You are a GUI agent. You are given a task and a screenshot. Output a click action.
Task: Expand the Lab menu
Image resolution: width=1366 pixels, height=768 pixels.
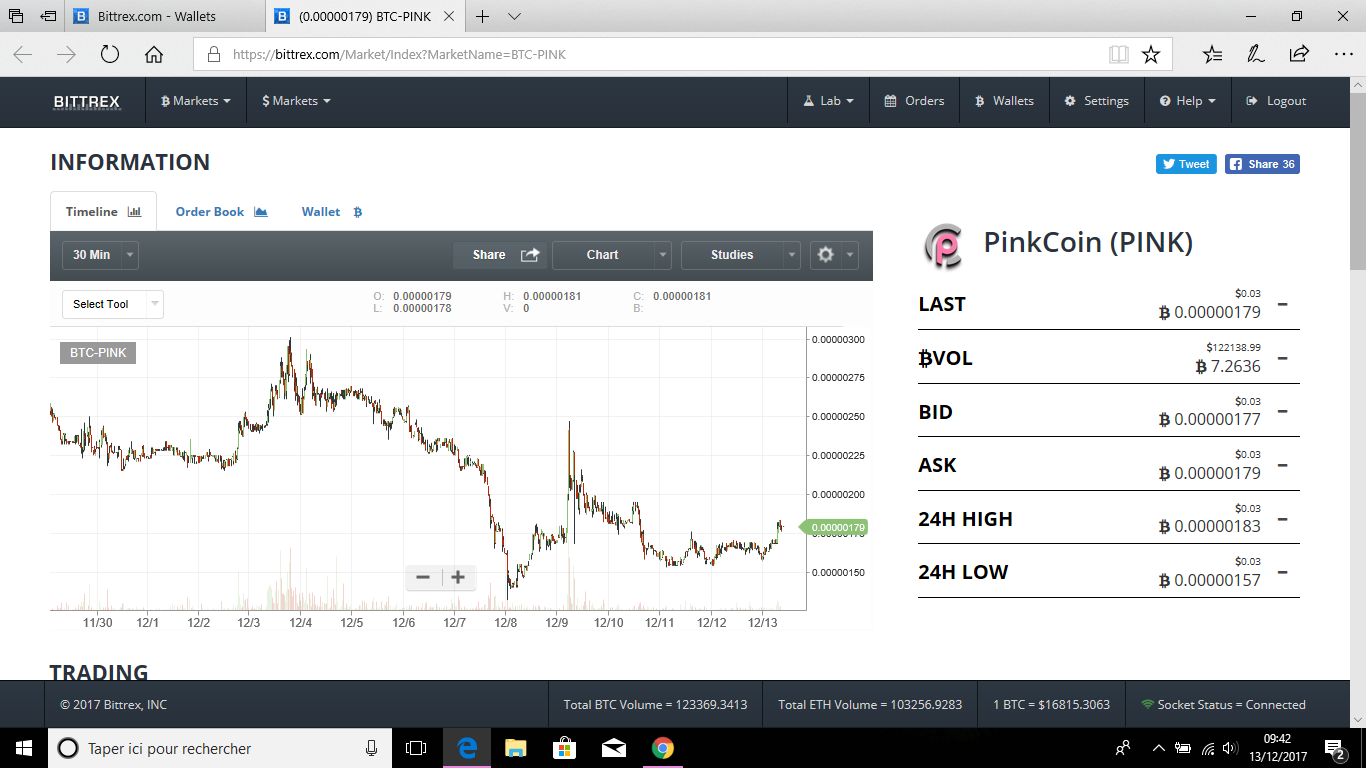828,101
